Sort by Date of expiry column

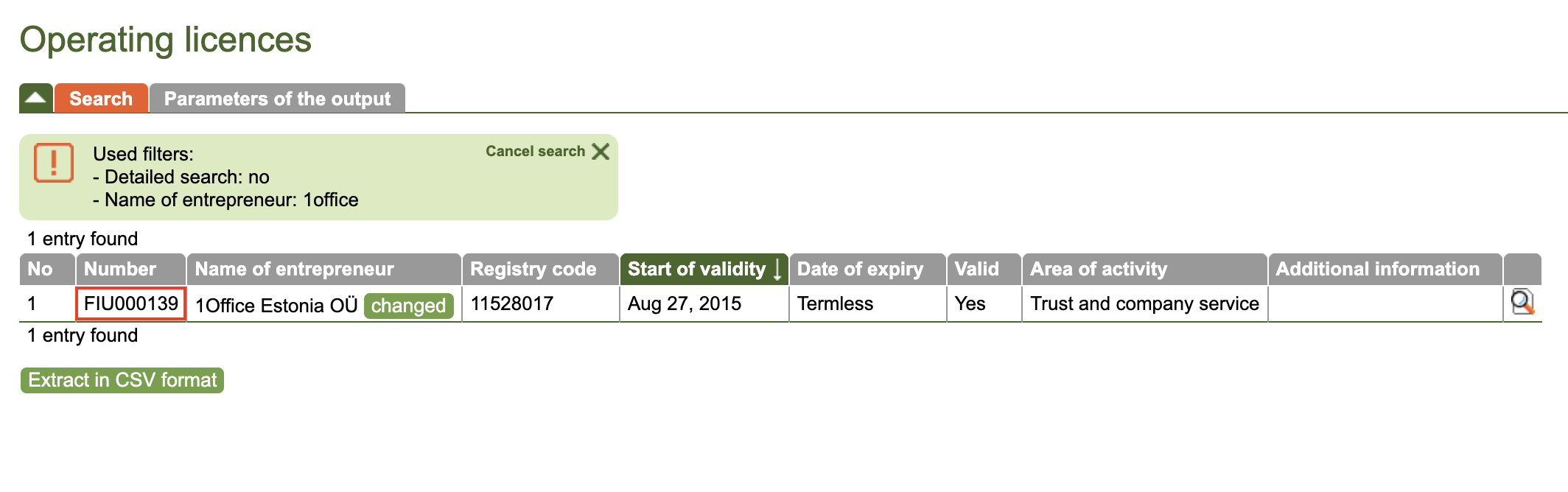point(860,270)
